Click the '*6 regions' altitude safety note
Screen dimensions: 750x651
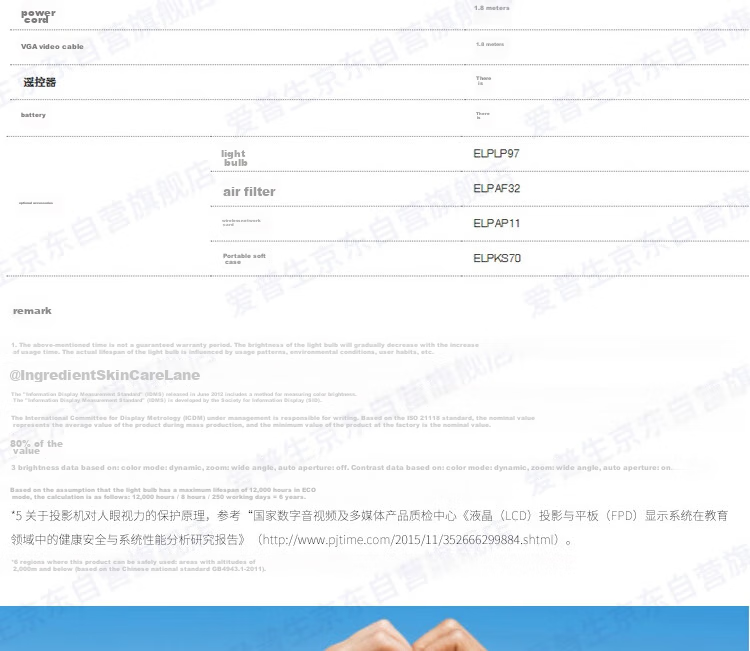139,565
